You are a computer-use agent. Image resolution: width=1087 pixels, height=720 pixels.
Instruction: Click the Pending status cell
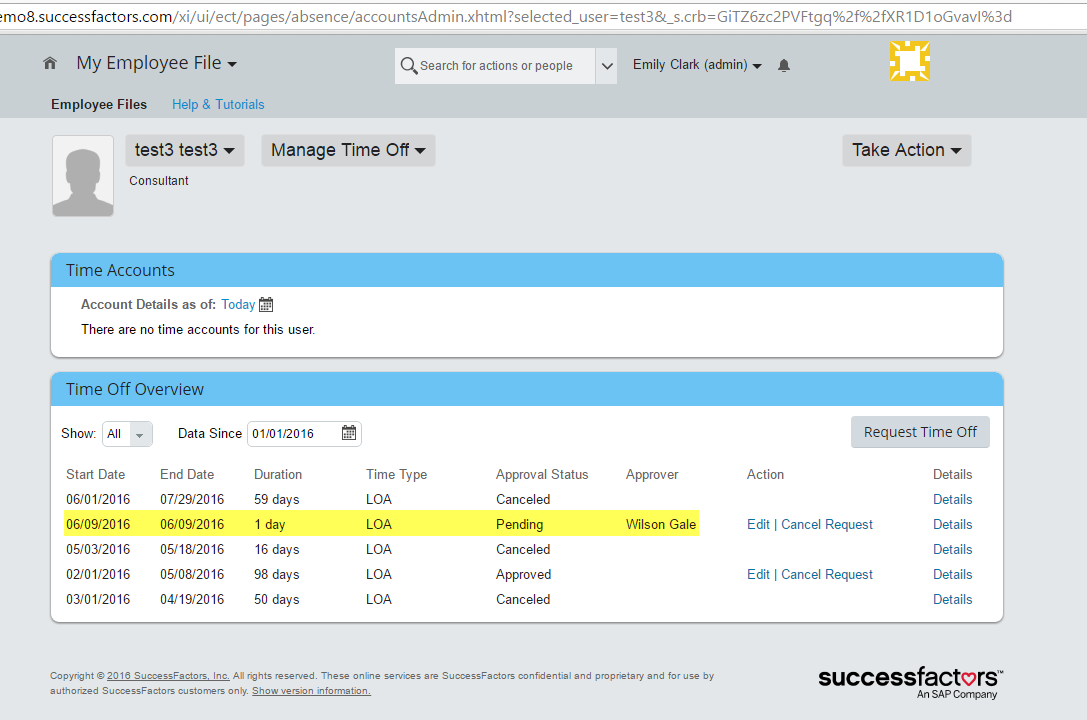(519, 525)
